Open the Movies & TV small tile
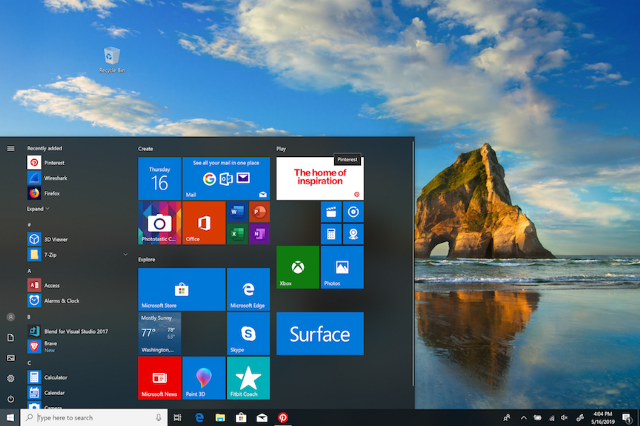640x426 pixels. tap(331, 212)
